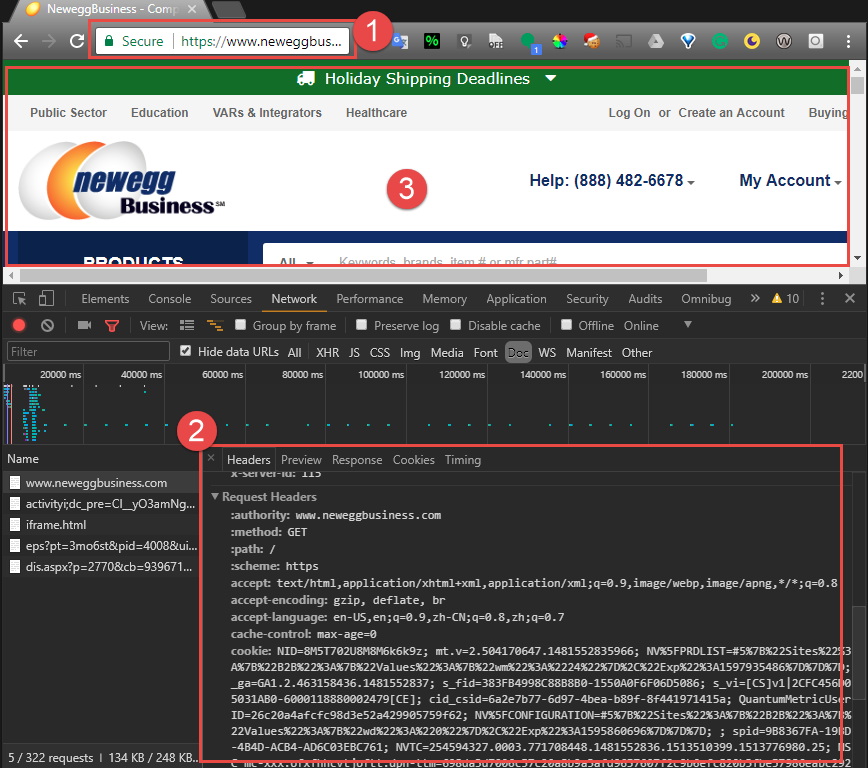Screen dimensions: 868x768
Task: Open the Preview tab of request
Action: tap(301, 460)
